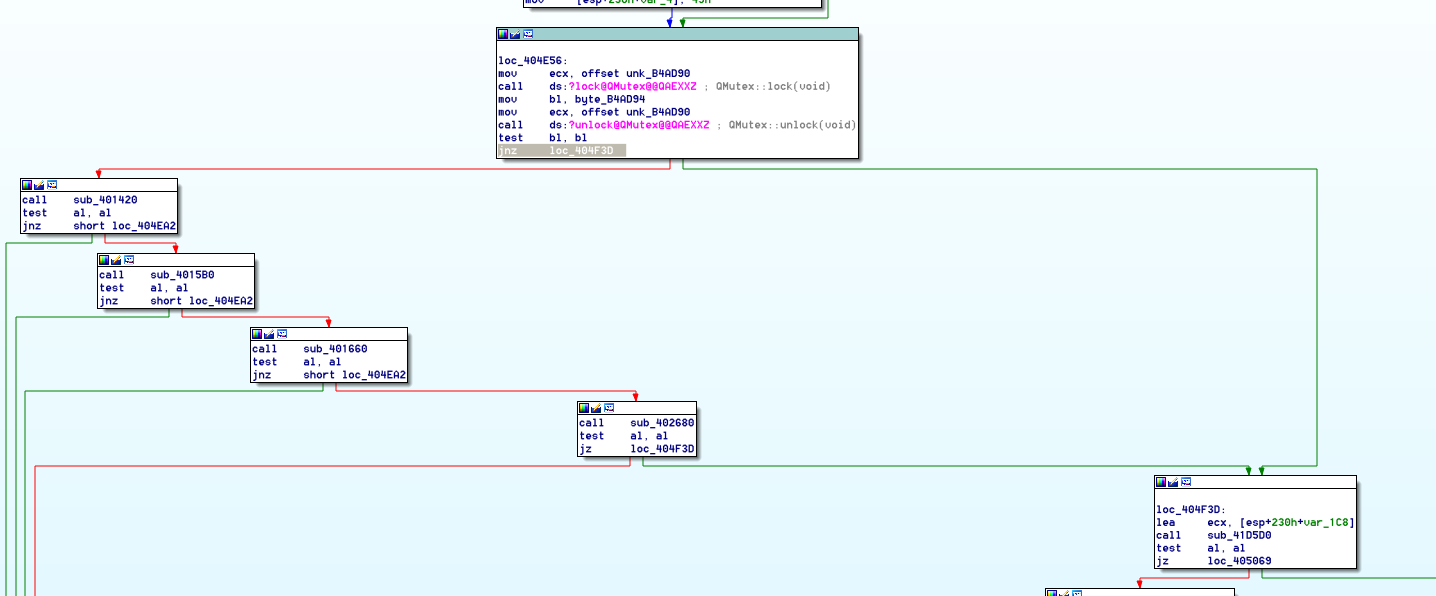This screenshot has height=596, width=1436.
Task: Click the var_1C8 operand
Action: [1325, 522]
